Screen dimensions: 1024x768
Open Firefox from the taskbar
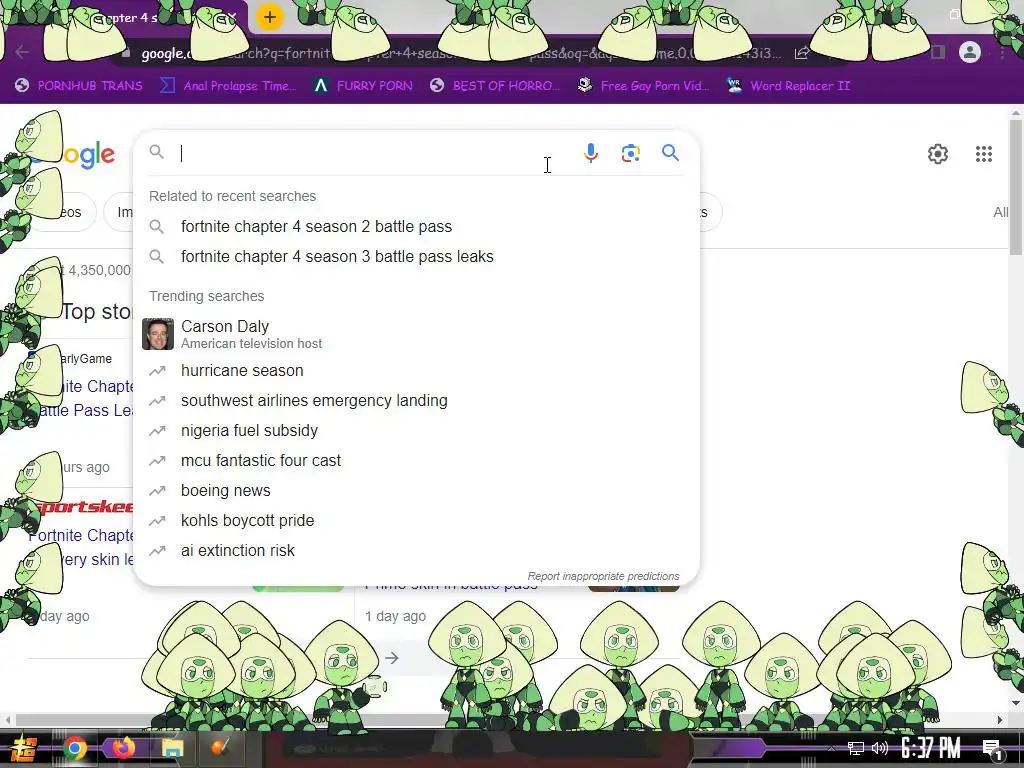(x=123, y=747)
